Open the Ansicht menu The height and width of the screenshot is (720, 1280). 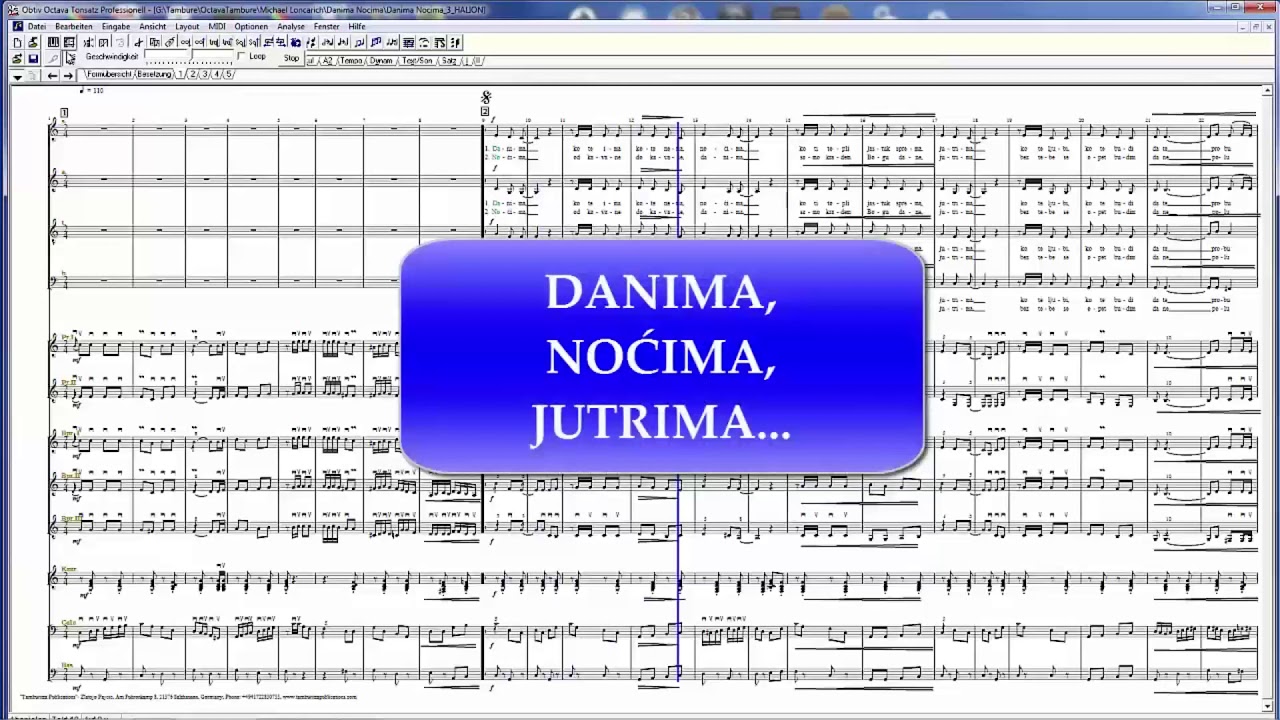[x=153, y=26]
